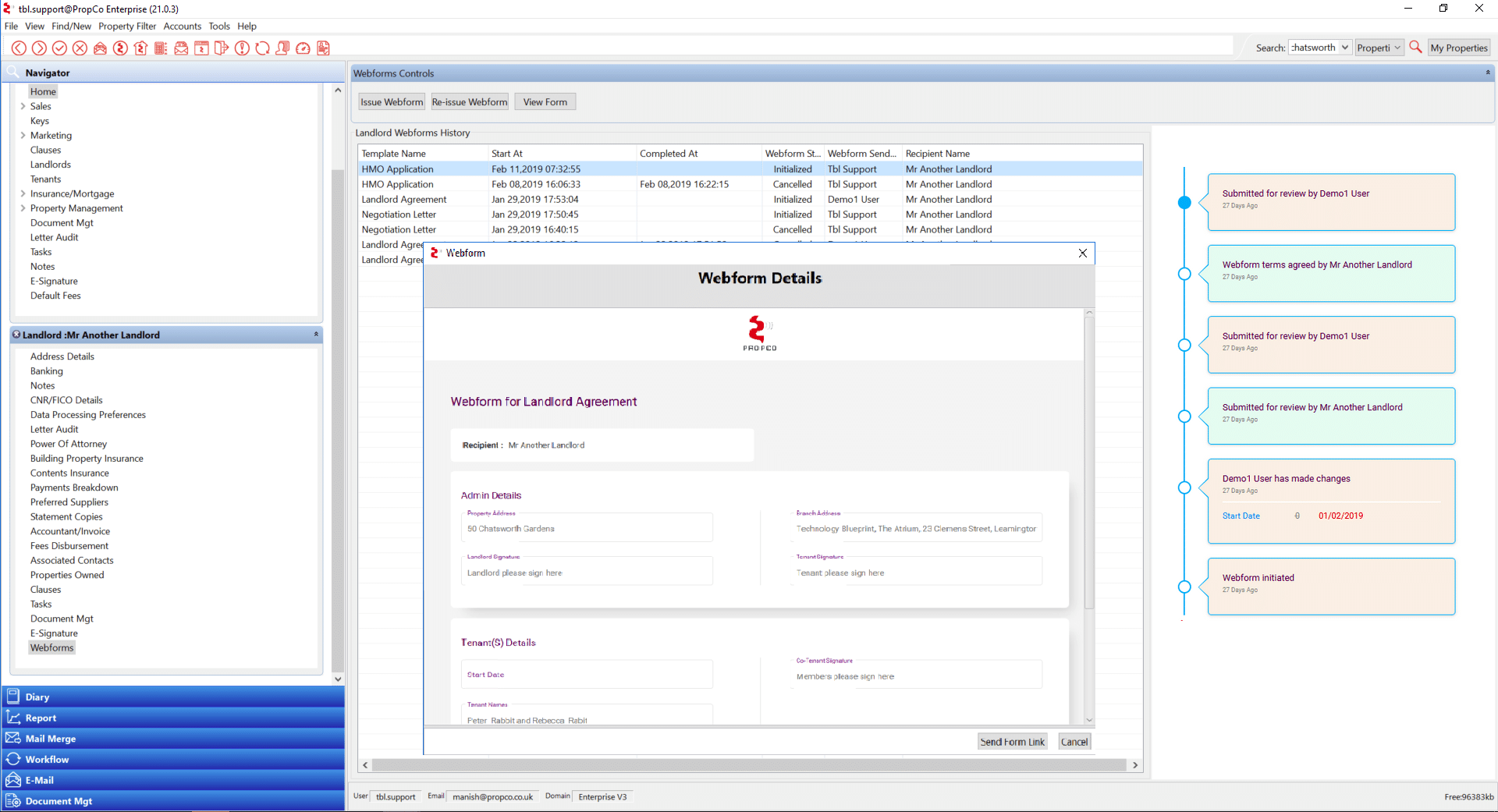Image resolution: width=1498 pixels, height=812 pixels.
Task: Select the HMO Application row with Initialized status
Action: tap(750, 168)
